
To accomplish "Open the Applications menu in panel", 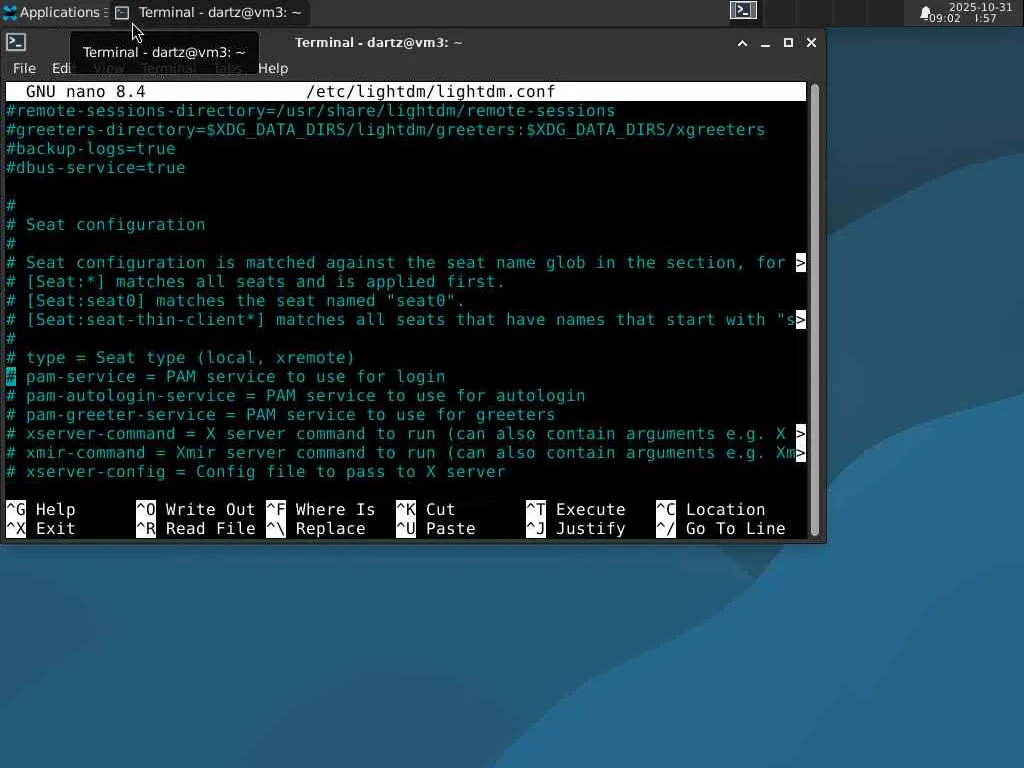I will [x=54, y=12].
